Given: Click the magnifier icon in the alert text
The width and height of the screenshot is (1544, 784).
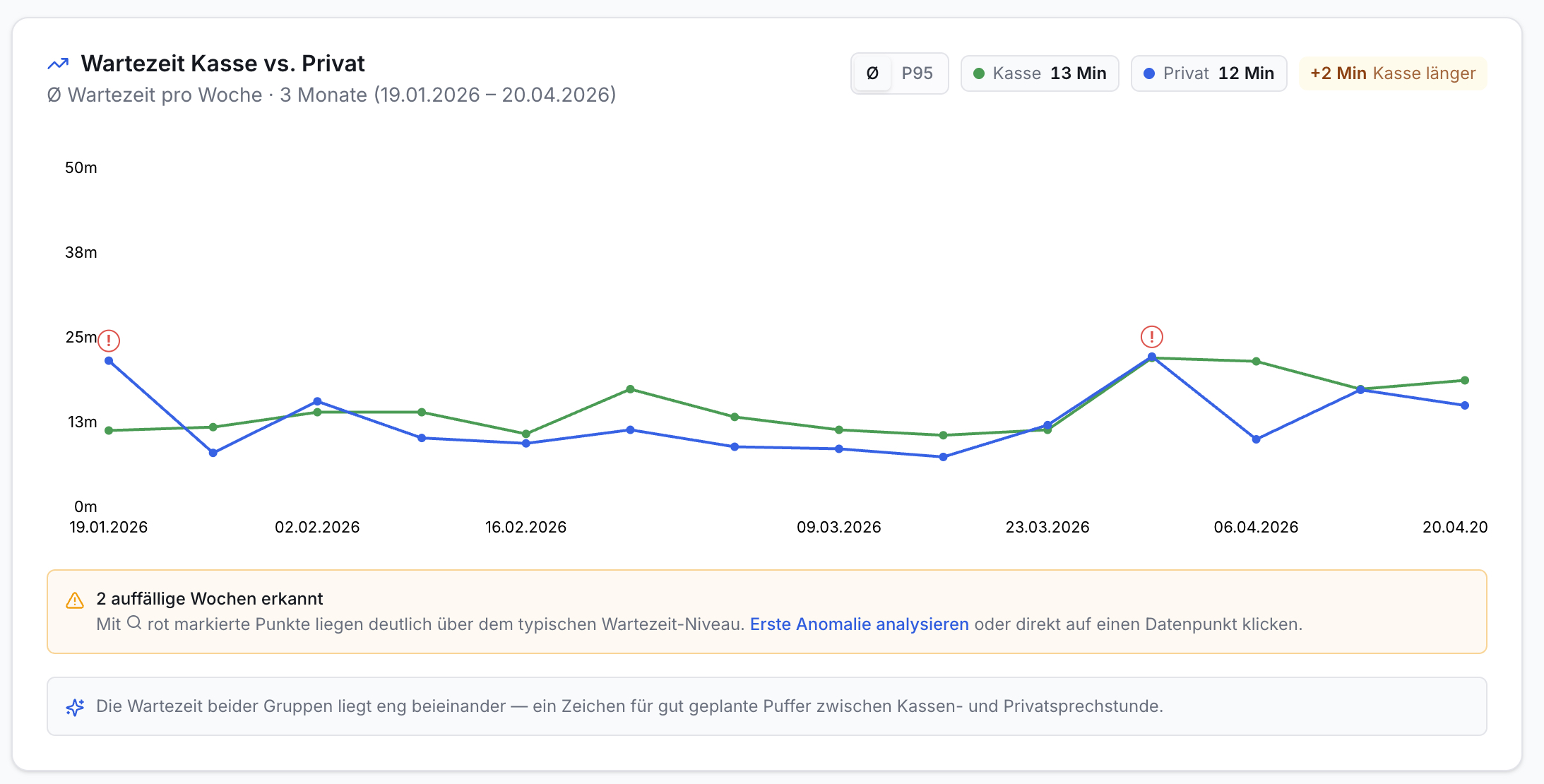Looking at the screenshot, I should pyautogui.click(x=134, y=623).
